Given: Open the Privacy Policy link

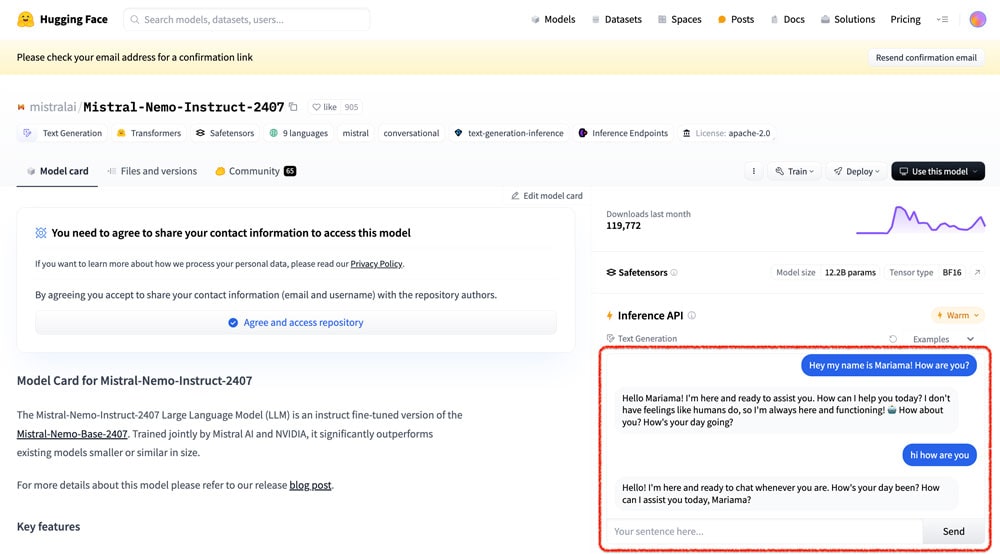Looking at the screenshot, I should click(376, 264).
